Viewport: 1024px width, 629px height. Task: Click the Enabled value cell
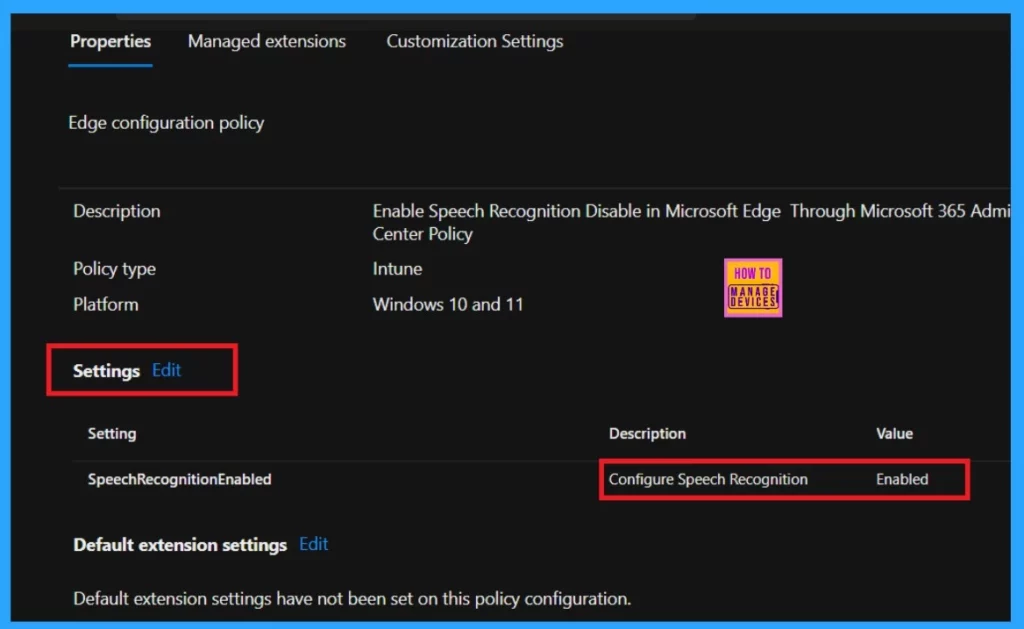pos(902,479)
